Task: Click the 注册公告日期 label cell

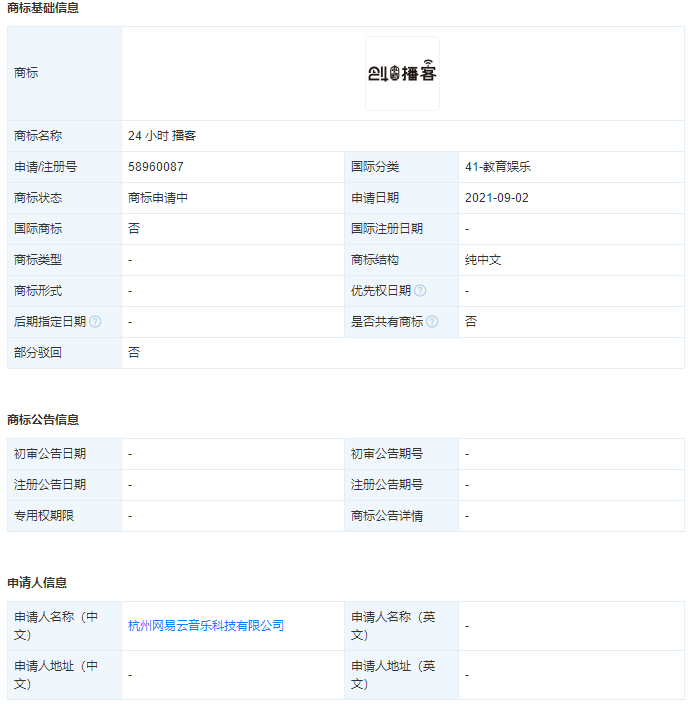Action: click(x=64, y=485)
